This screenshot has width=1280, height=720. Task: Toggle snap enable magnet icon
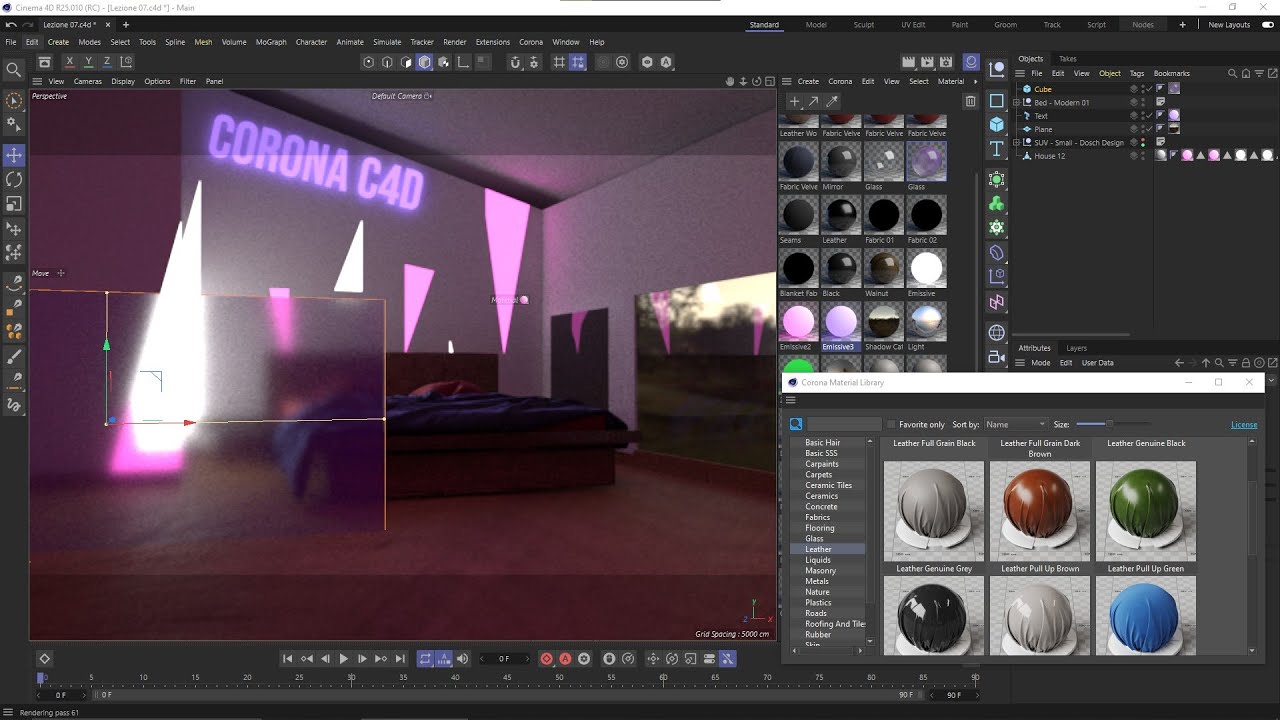515,62
